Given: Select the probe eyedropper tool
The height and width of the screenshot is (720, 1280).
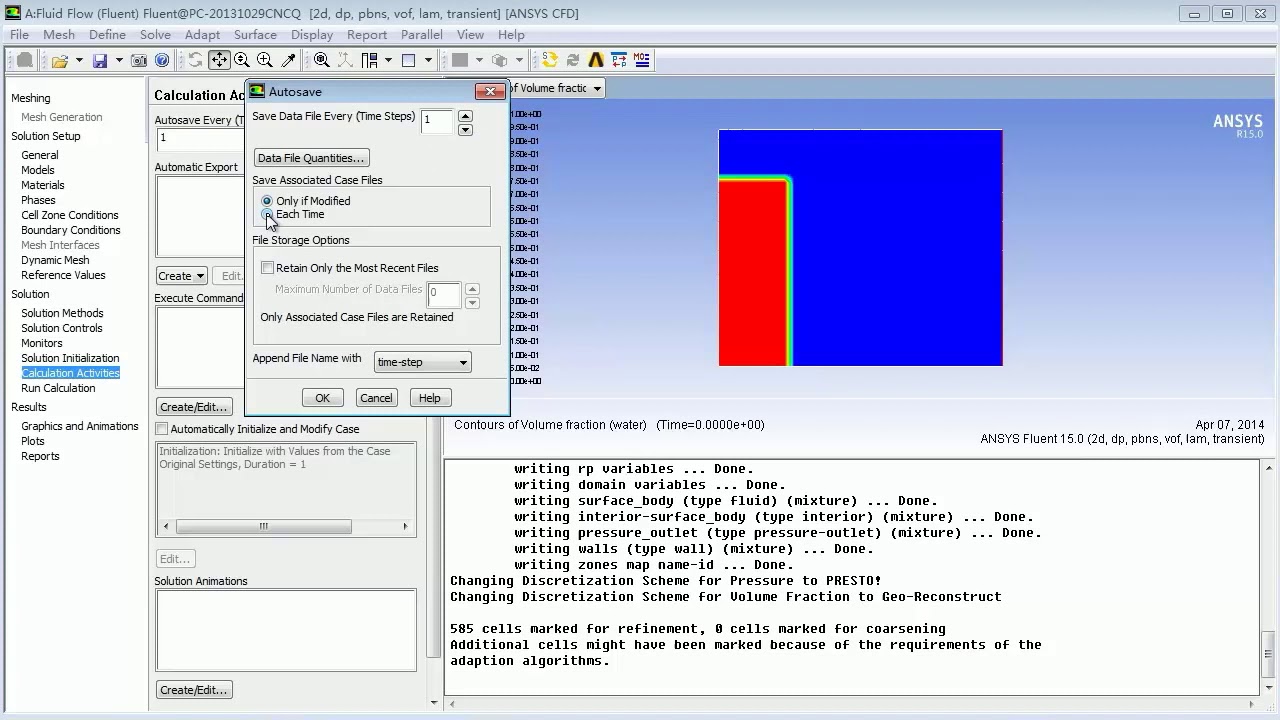Looking at the screenshot, I should [x=288, y=60].
